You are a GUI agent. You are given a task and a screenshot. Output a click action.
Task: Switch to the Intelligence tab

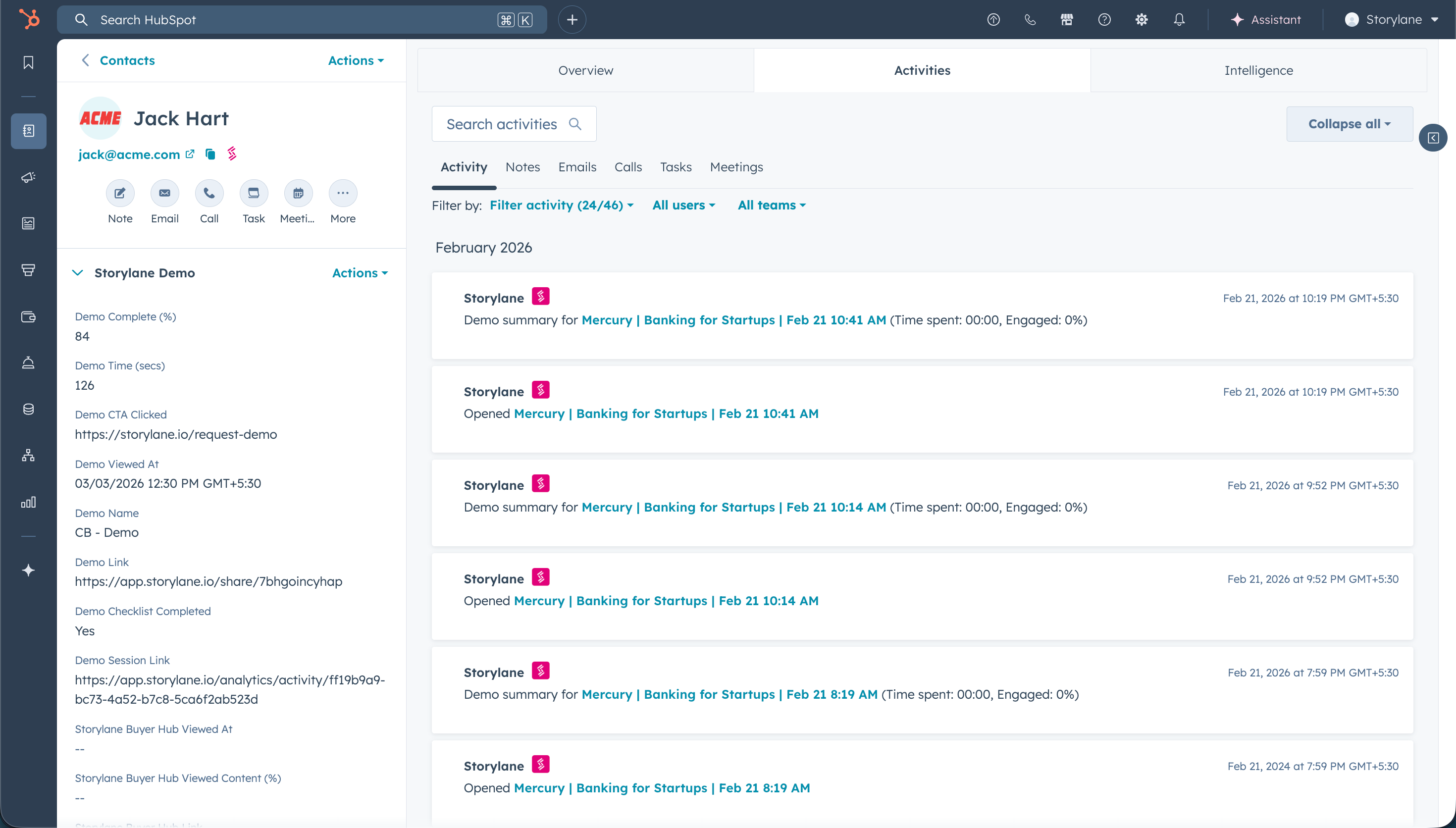pyautogui.click(x=1259, y=70)
